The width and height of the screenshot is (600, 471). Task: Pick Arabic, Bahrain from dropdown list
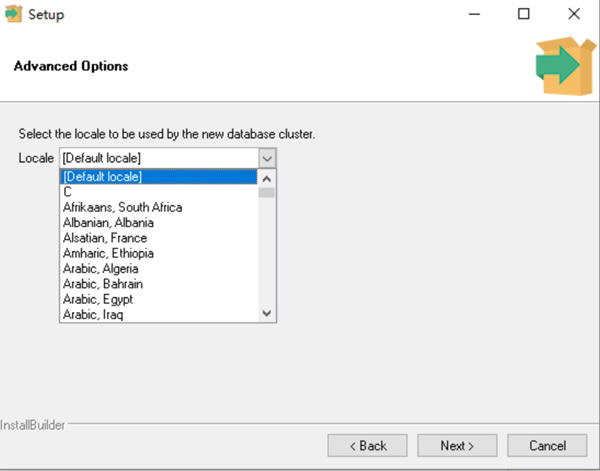point(102,284)
